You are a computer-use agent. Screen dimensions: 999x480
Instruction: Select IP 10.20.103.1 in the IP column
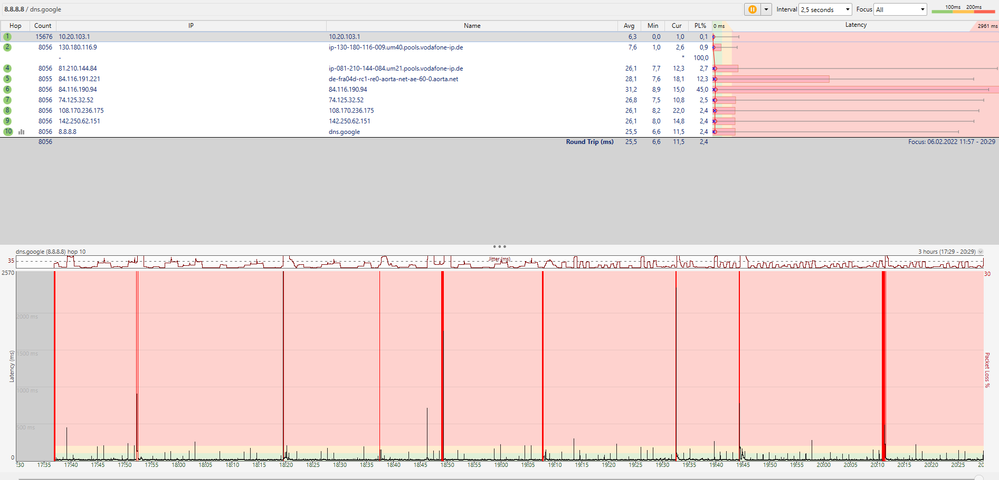(x=74, y=37)
